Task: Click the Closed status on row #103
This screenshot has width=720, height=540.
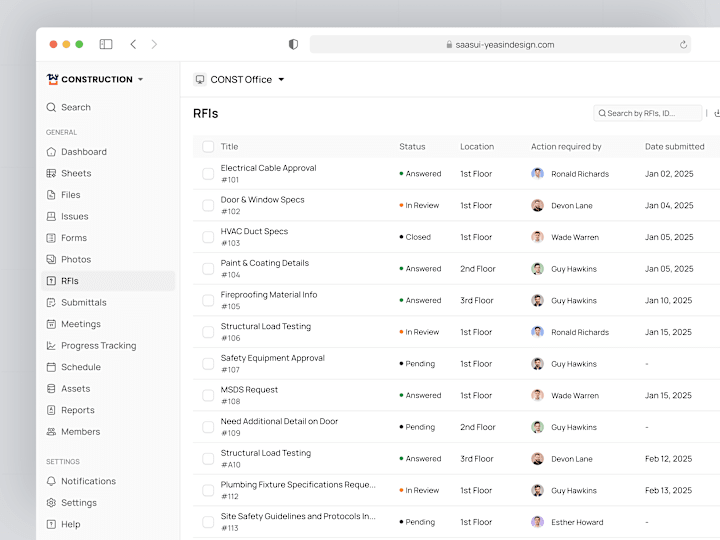Action: (415, 237)
